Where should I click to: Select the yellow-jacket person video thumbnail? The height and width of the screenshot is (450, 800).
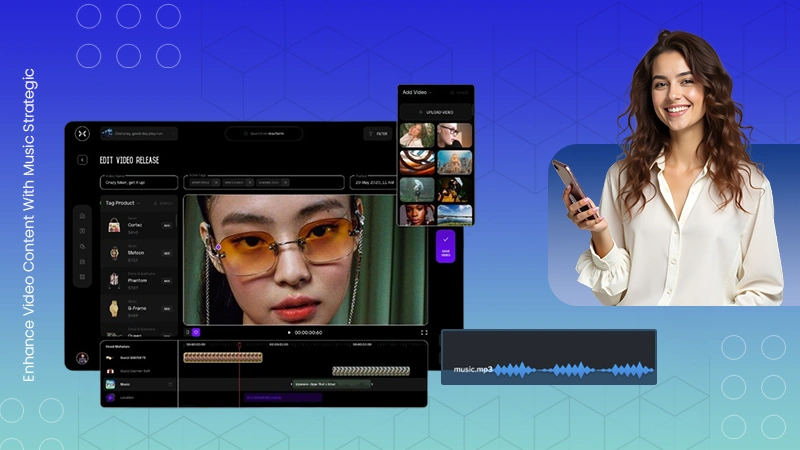pyautogui.click(x=455, y=190)
